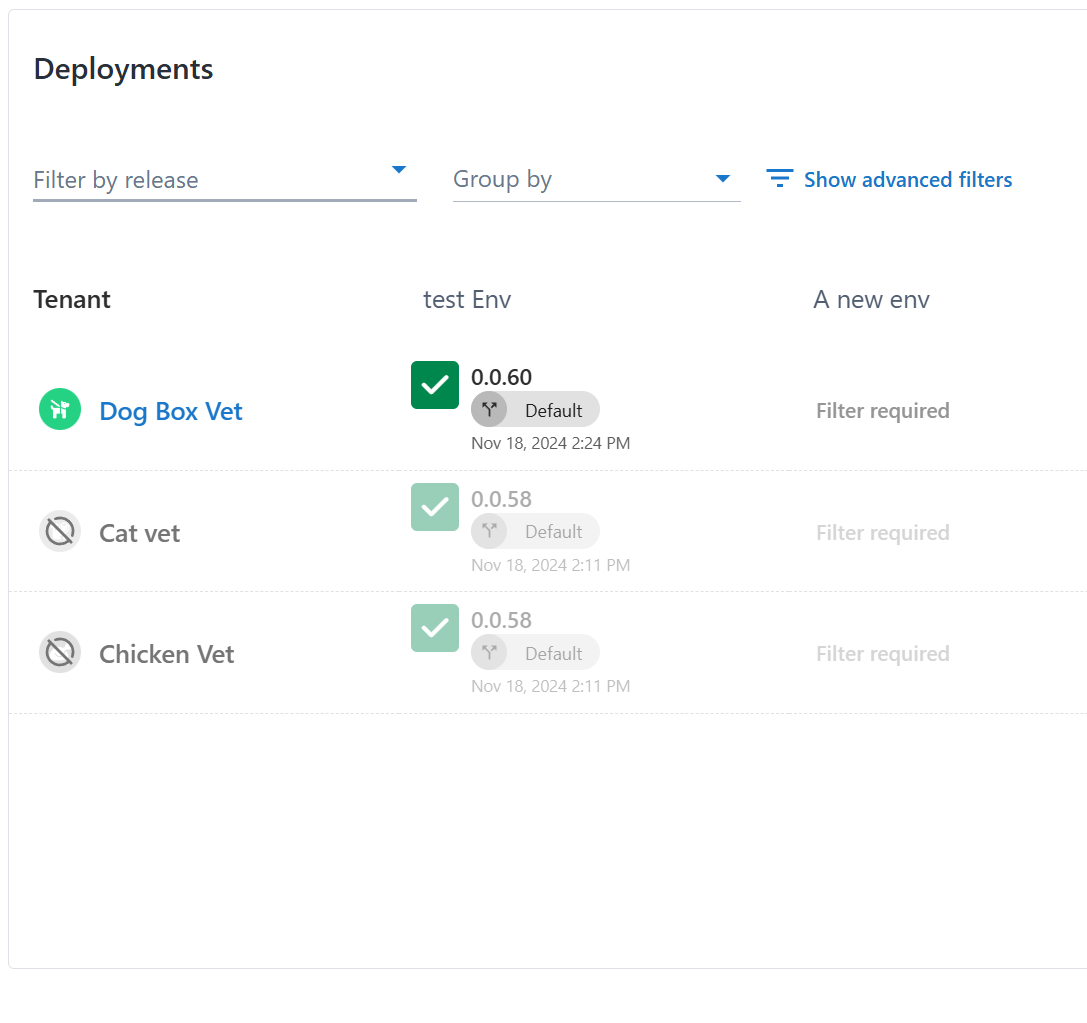Click the disabled Cat vet tenant icon

pos(60,531)
